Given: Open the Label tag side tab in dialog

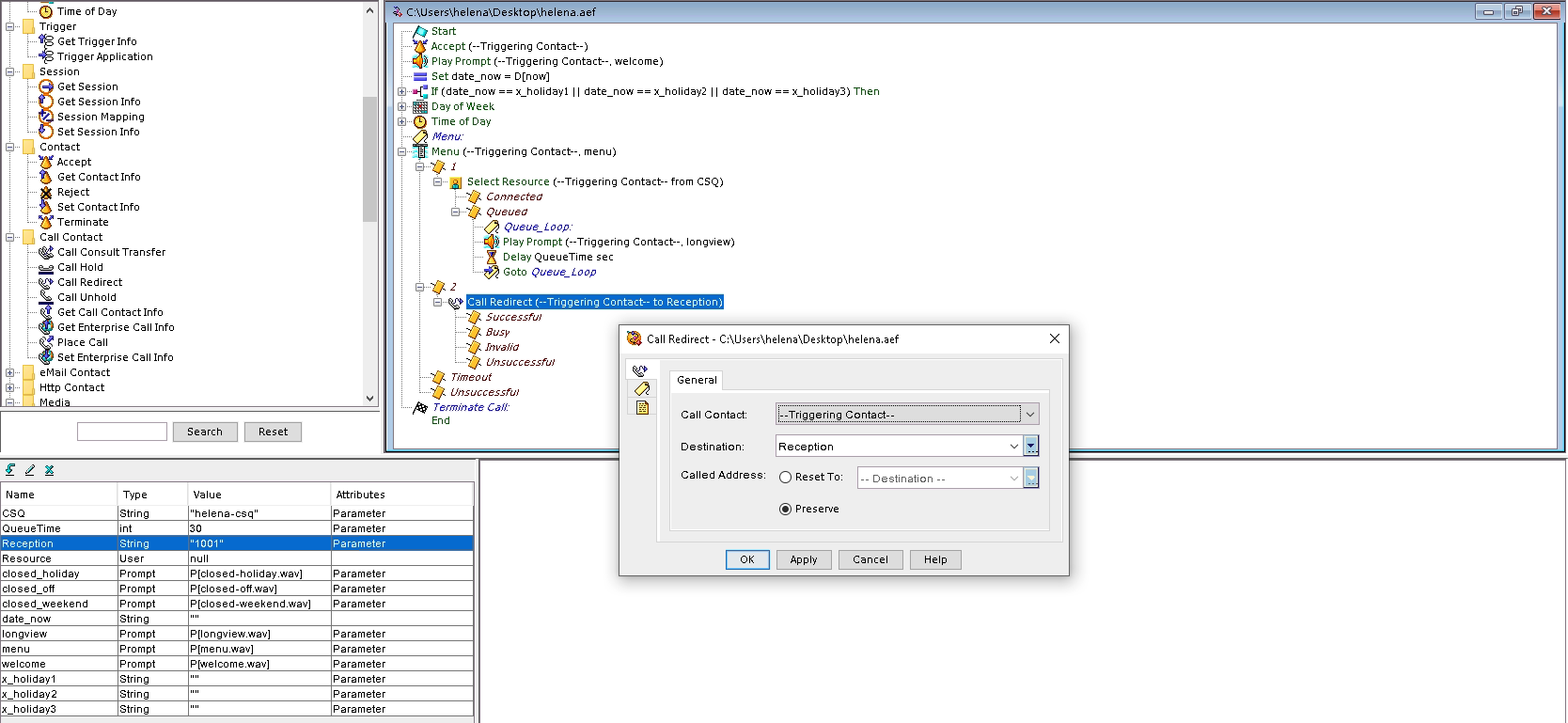Looking at the screenshot, I should [642, 389].
